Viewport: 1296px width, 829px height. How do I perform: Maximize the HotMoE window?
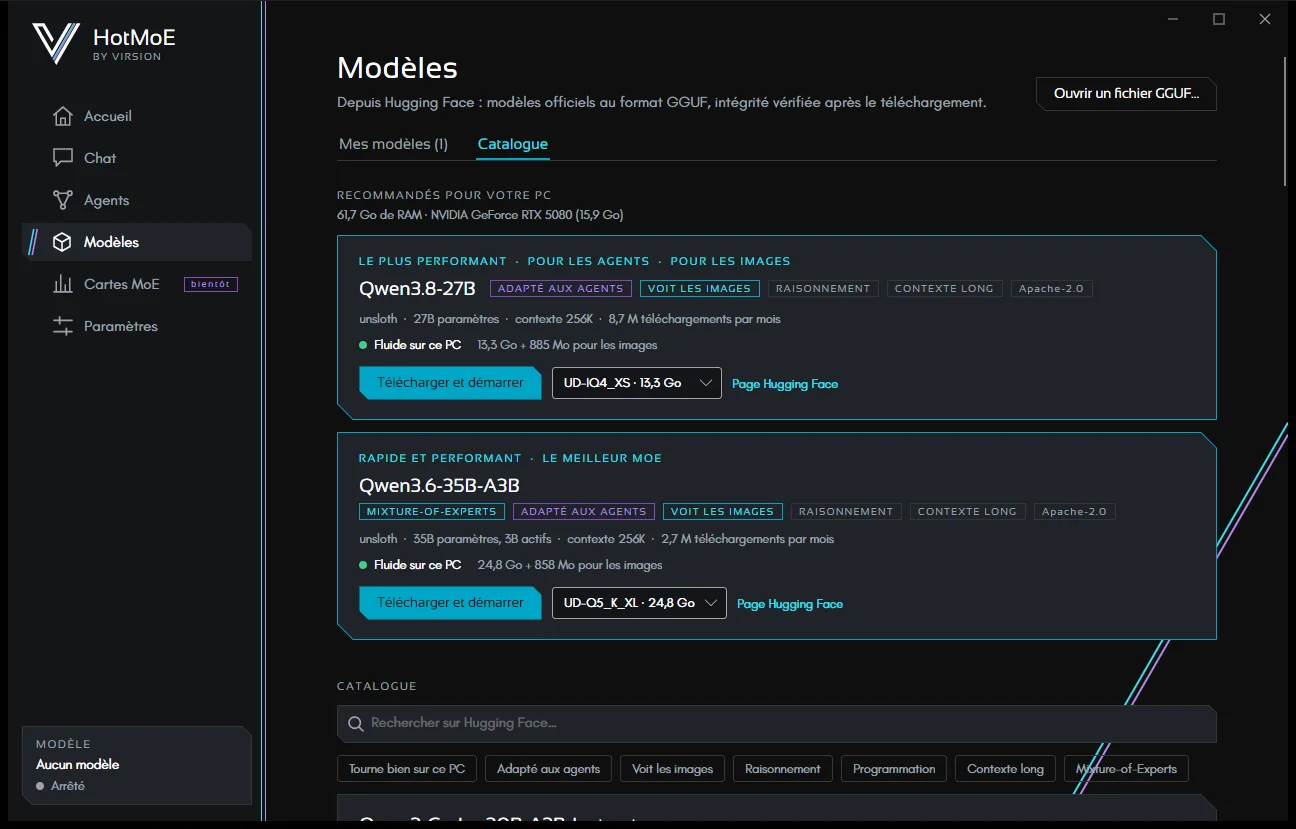point(1219,19)
